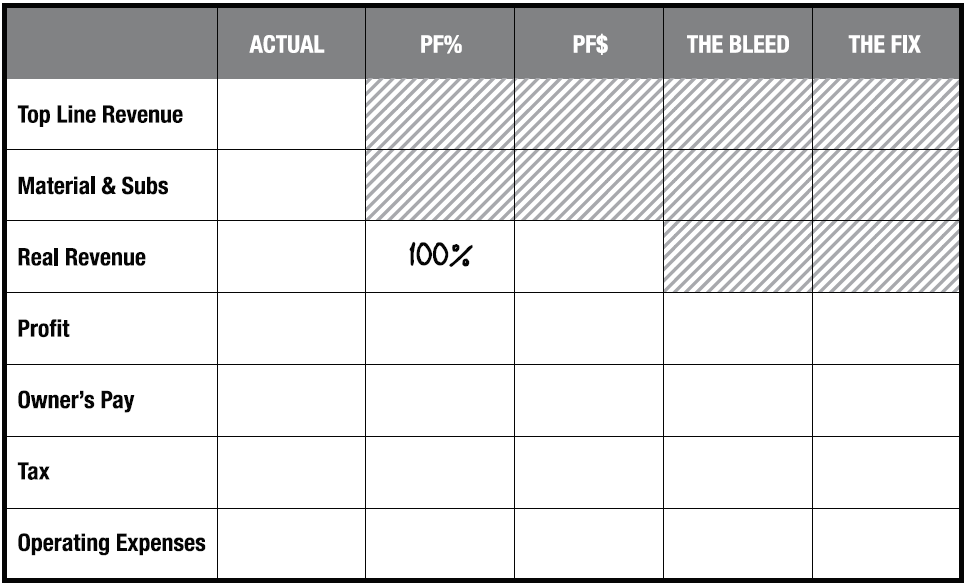
Task: Select the Profit row label
Action: click(44, 329)
